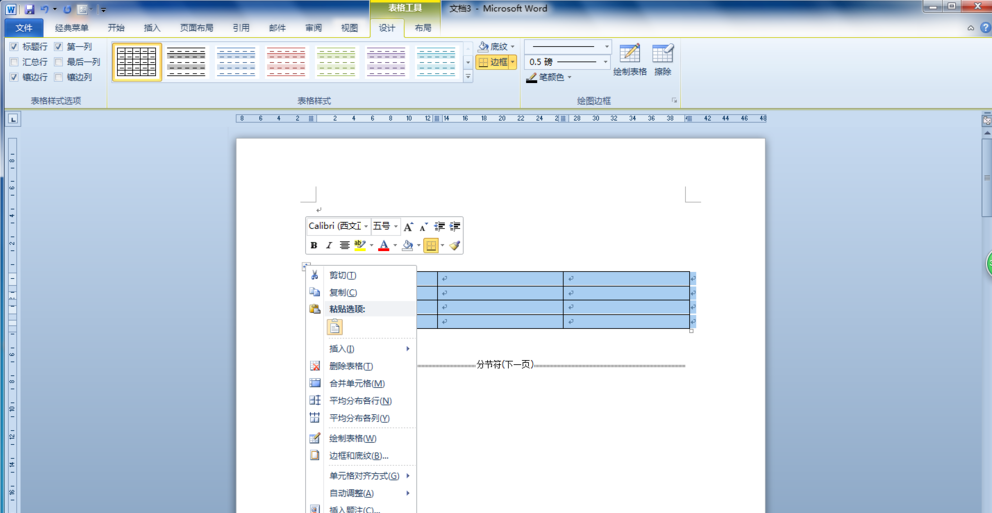The image size is (992, 513).
Task: Click the Grow Font icon in mini toolbar
Action: point(408,226)
